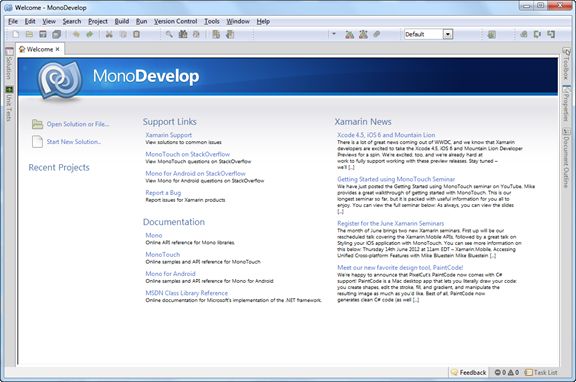
Task: Open the Tools menu
Action: [x=212, y=21]
